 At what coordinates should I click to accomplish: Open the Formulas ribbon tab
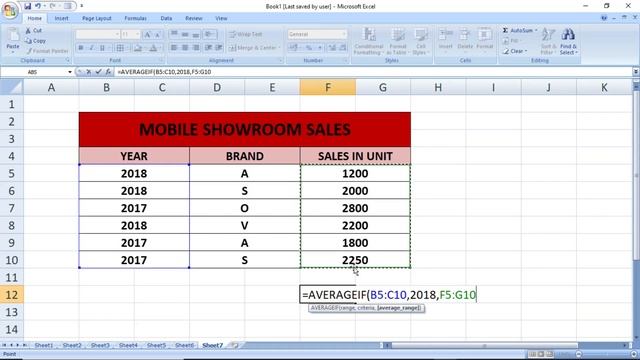(x=136, y=18)
